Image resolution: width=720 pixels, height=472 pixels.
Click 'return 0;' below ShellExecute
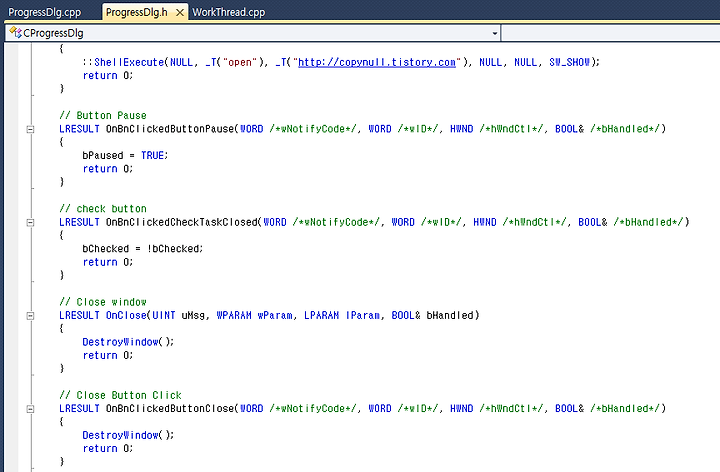108,76
